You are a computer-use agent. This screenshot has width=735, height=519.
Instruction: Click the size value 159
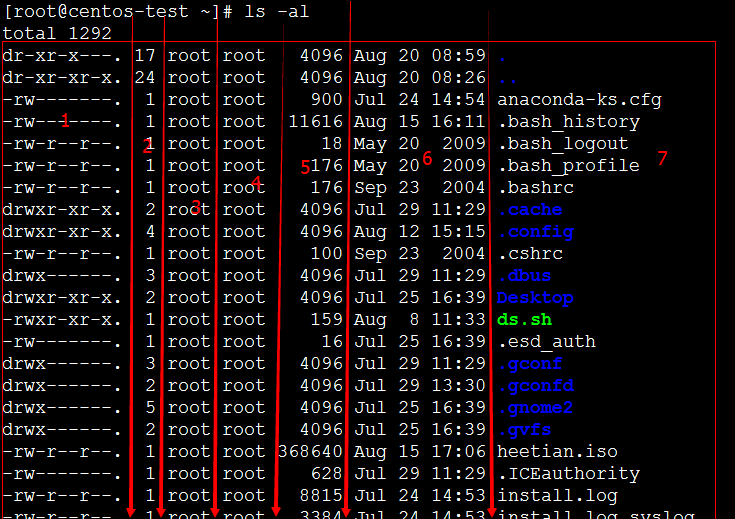(327, 320)
